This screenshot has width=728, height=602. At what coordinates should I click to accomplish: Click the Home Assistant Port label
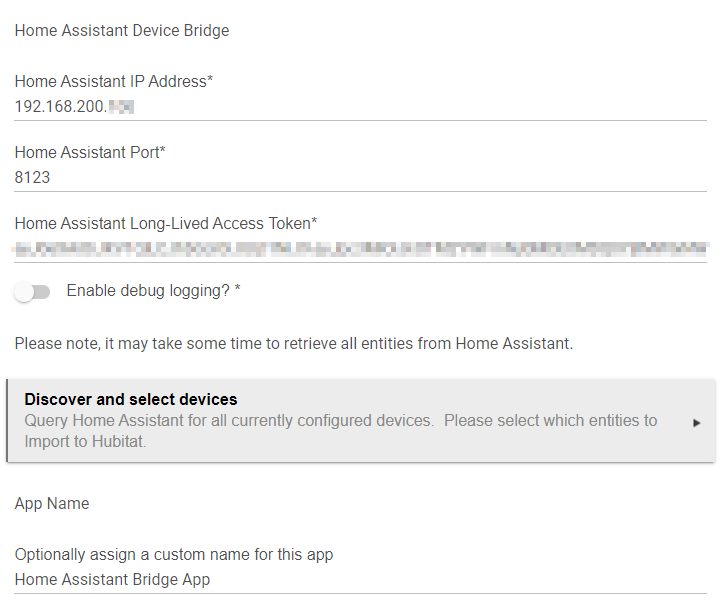click(86, 153)
